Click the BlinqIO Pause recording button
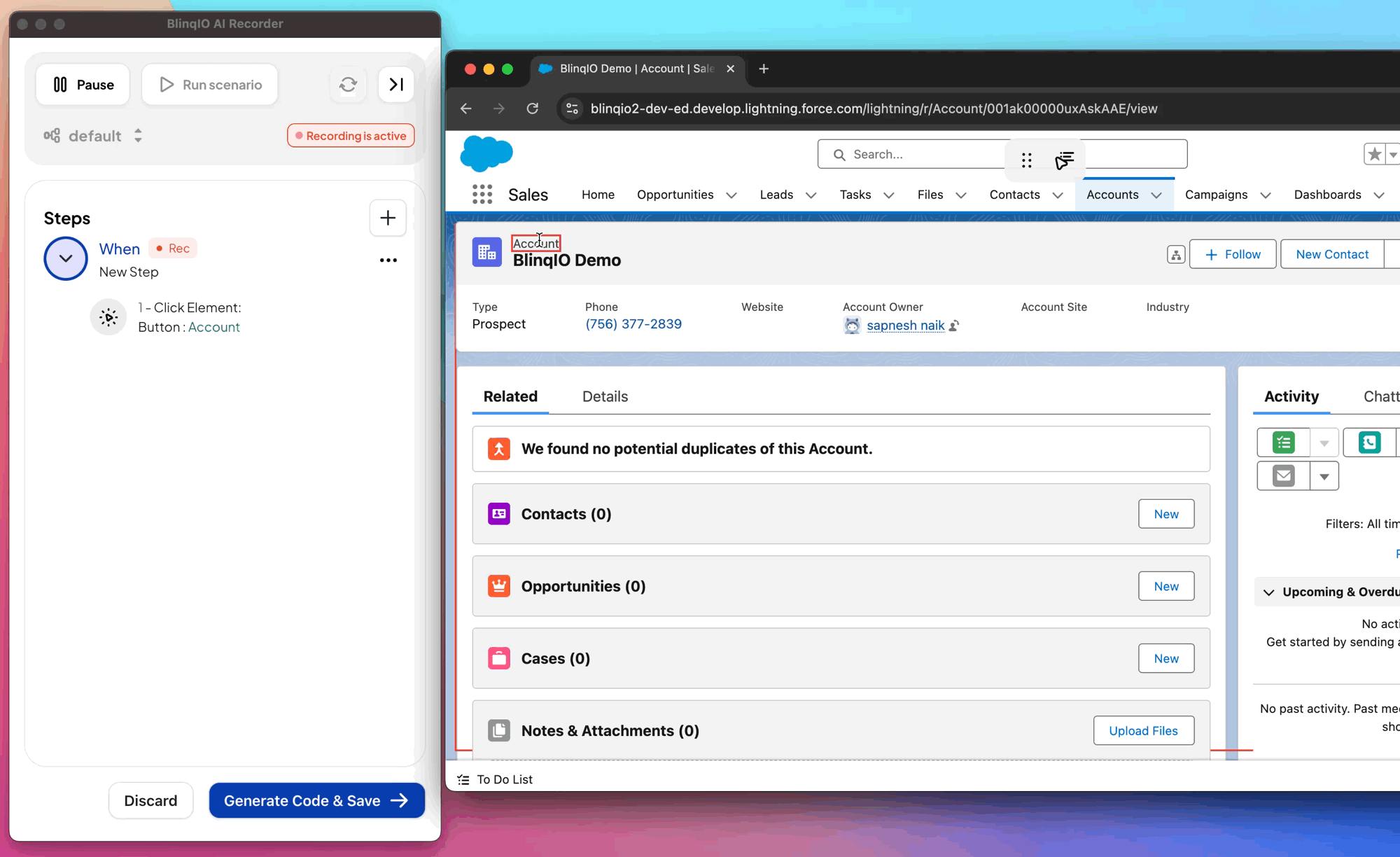The image size is (1400, 857). (x=83, y=84)
